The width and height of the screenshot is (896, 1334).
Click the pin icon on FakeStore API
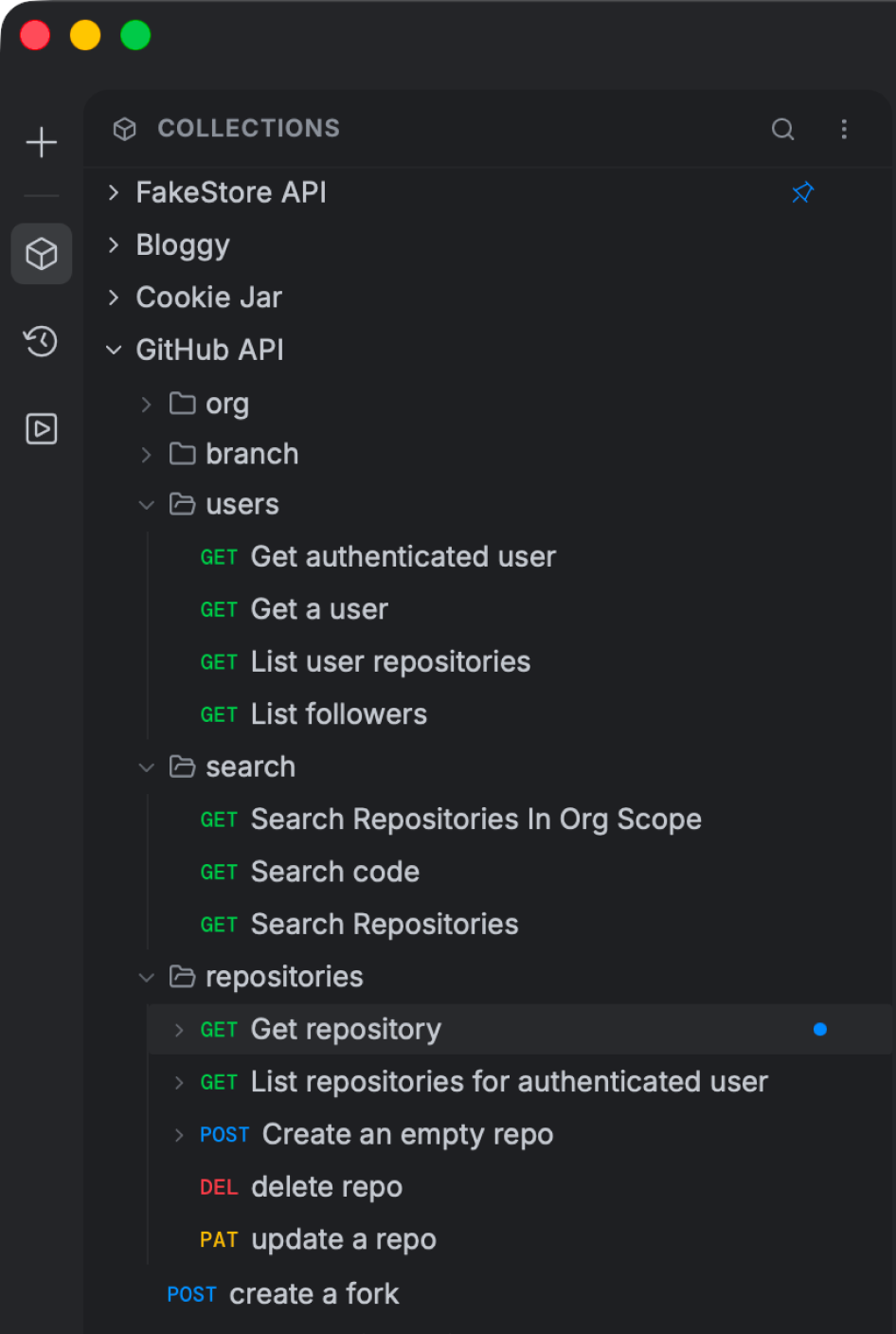coord(803,192)
